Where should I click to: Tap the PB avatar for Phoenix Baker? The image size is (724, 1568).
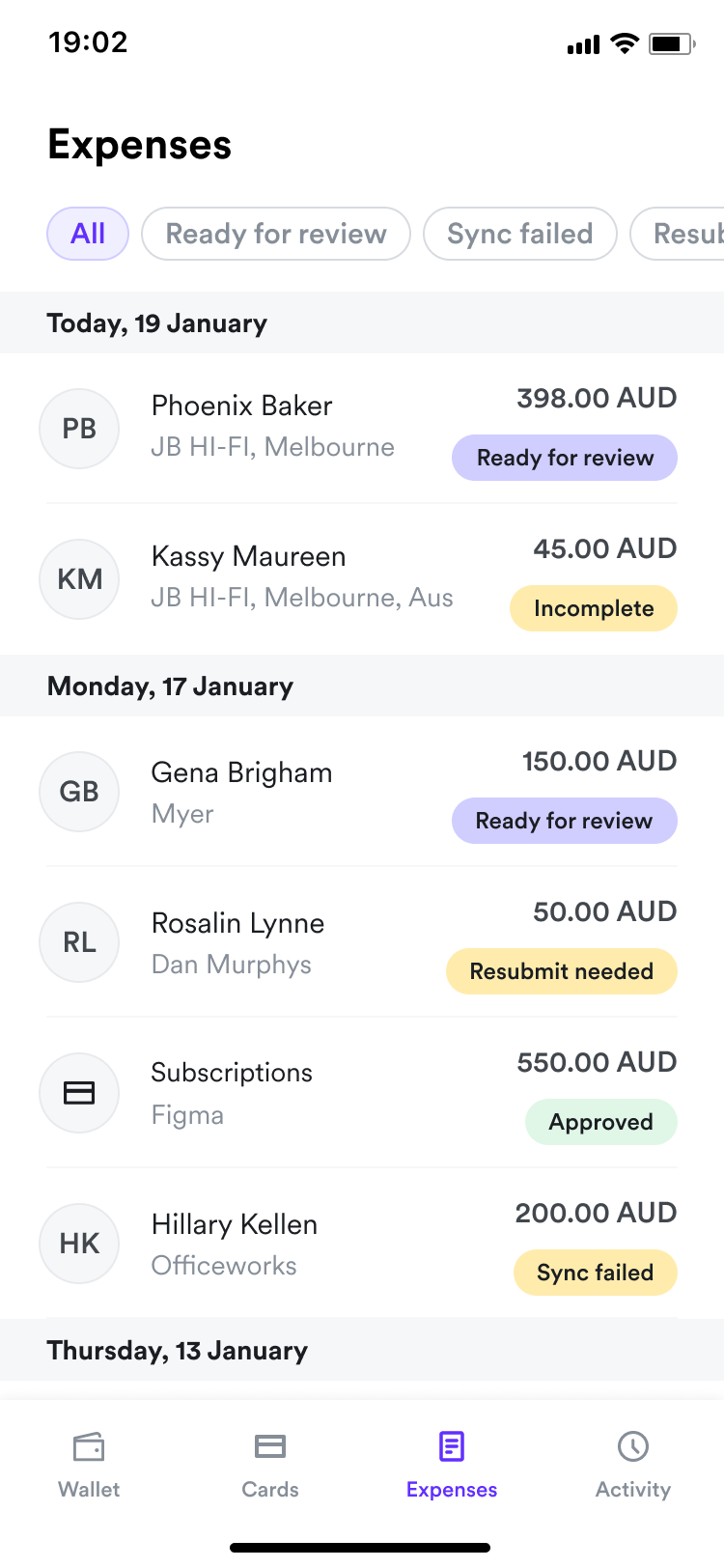coord(79,429)
